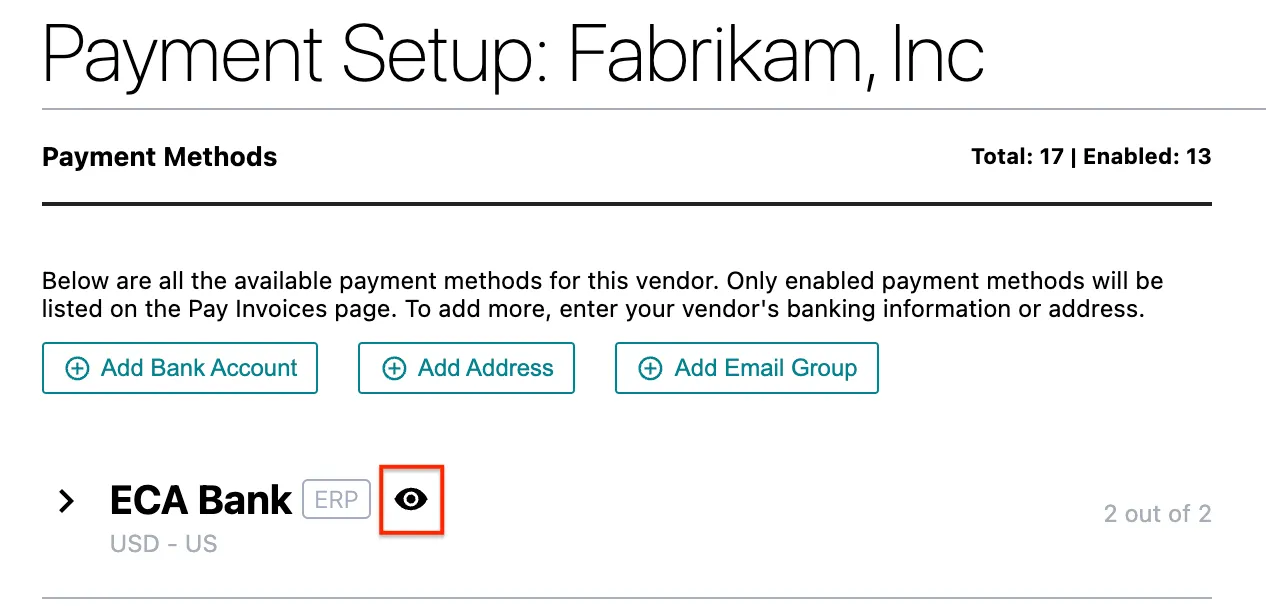Viewport: 1266px width, 606px height.
Task: Click the 'Total: 17' summary text
Action: click(x=1017, y=157)
